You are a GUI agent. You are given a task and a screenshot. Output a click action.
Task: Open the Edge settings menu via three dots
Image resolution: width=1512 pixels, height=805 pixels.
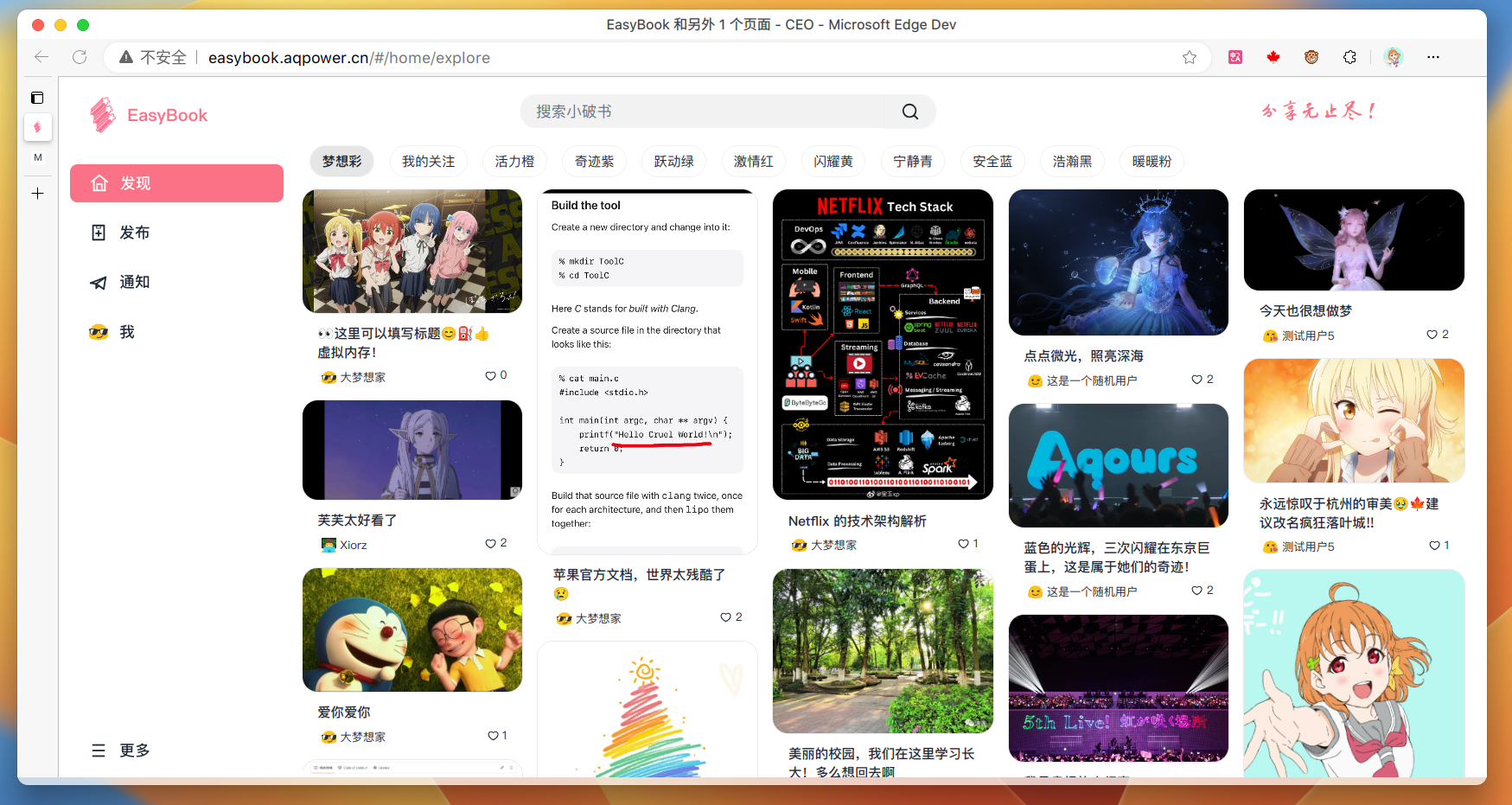(x=1433, y=57)
